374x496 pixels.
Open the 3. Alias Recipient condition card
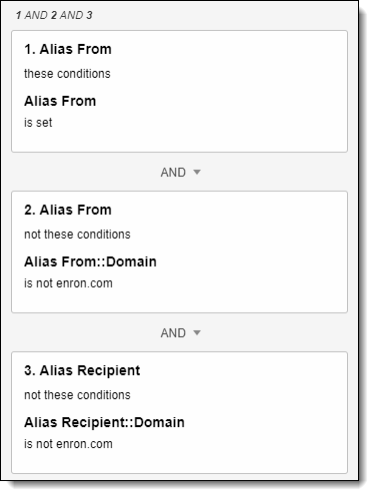[x=179, y=412]
